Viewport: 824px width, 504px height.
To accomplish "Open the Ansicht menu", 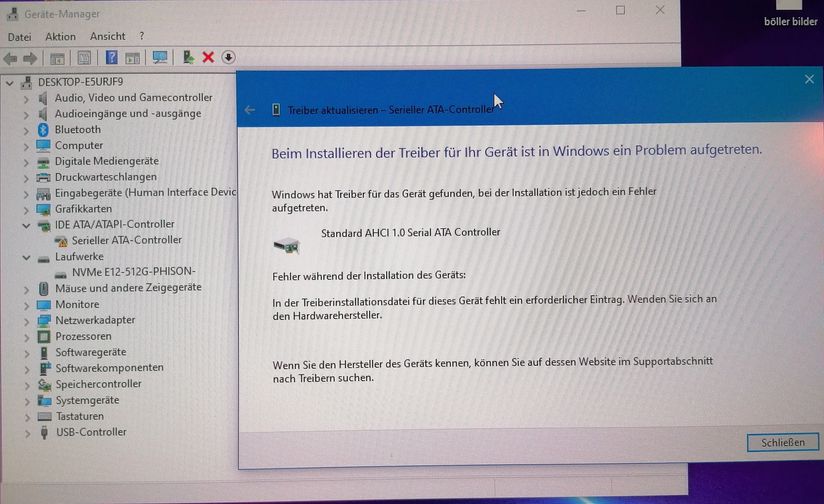I will pos(108,37).
